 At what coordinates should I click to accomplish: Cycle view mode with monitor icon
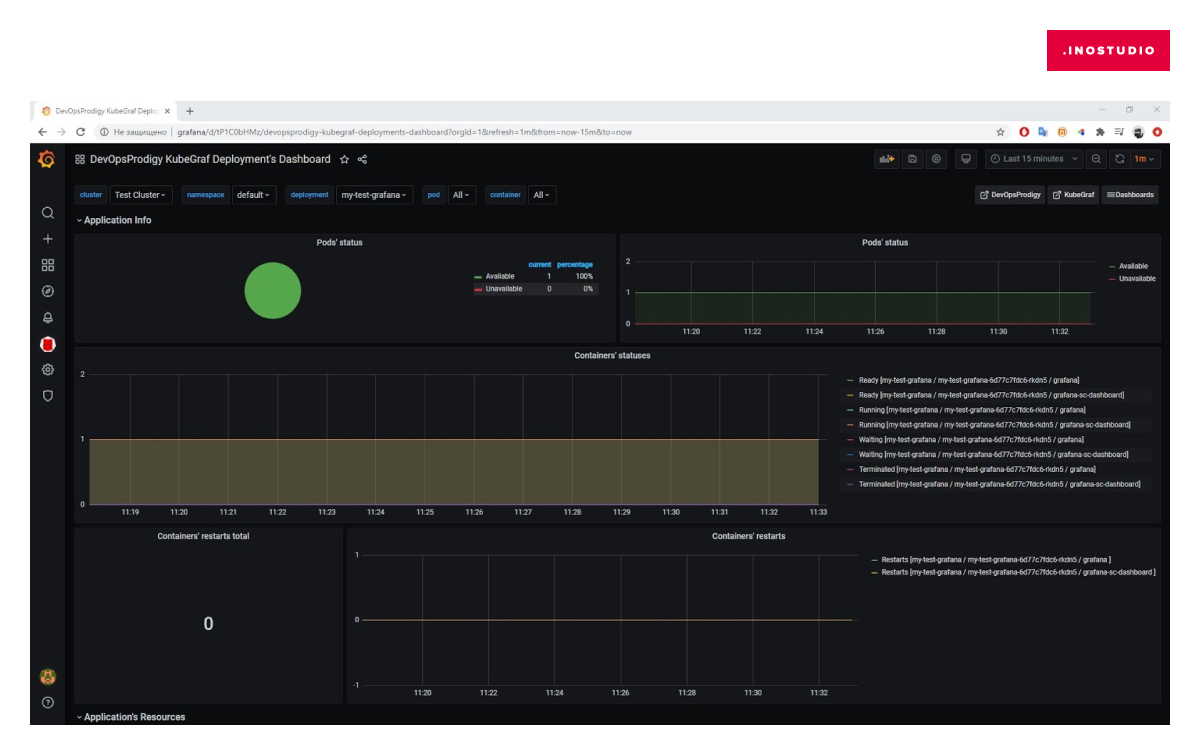(965, 159)
